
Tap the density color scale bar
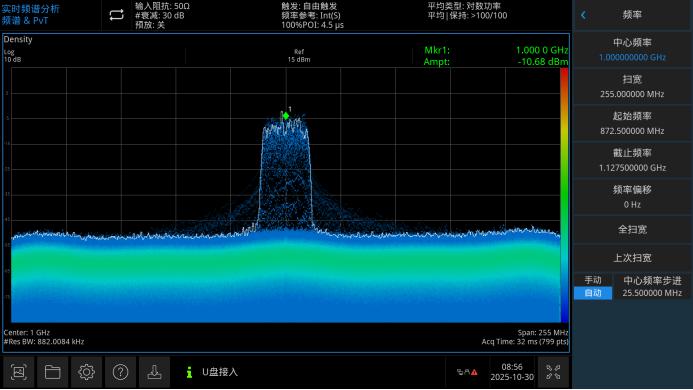point(564,195)
